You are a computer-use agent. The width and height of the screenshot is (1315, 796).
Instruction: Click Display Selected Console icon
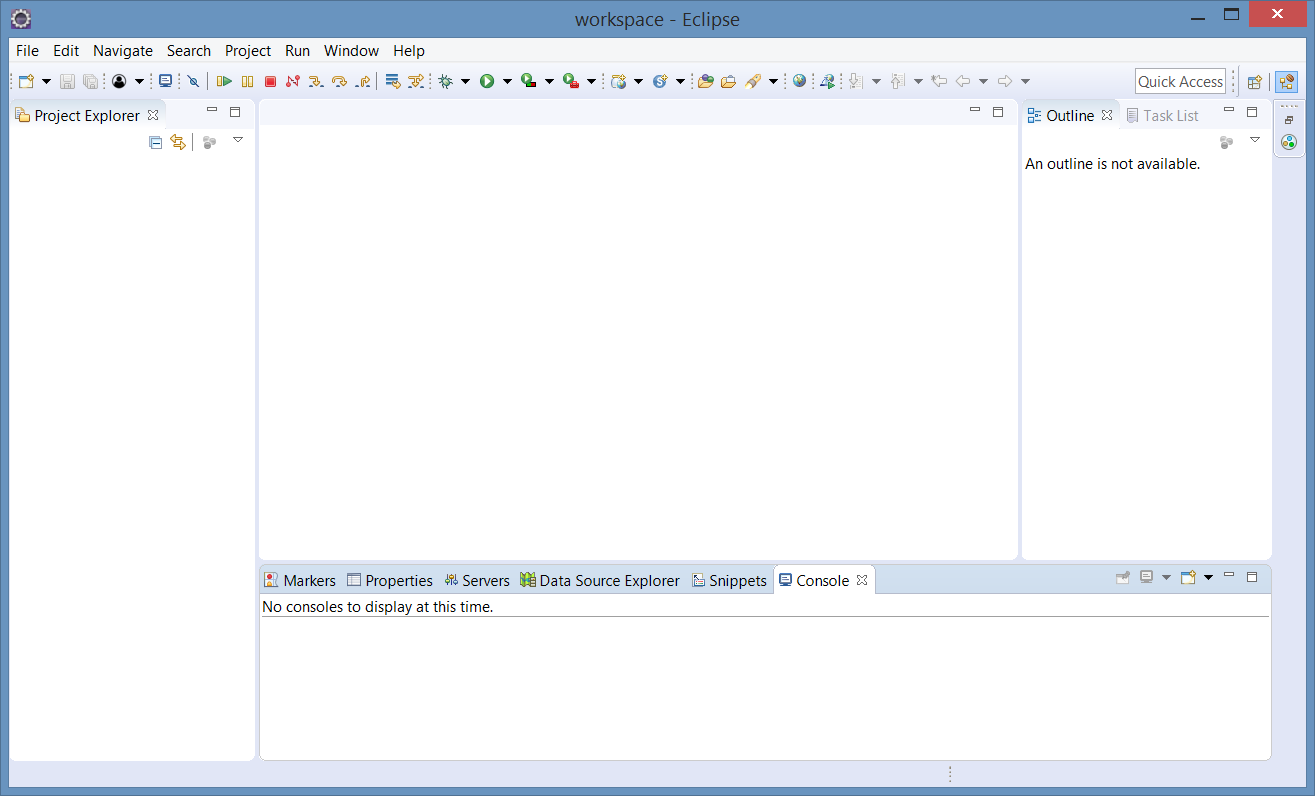(1147, 577)
